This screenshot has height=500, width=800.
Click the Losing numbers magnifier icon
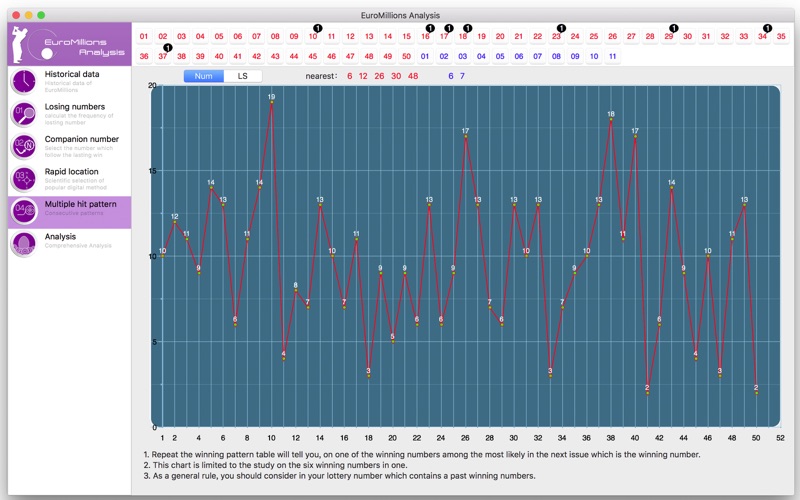(23, 114)
